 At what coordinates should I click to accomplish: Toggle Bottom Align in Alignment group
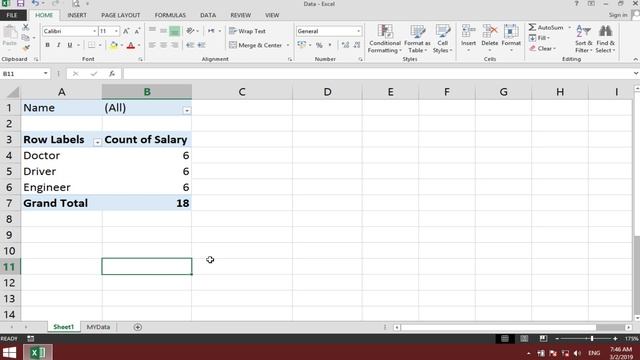point(174,31)
